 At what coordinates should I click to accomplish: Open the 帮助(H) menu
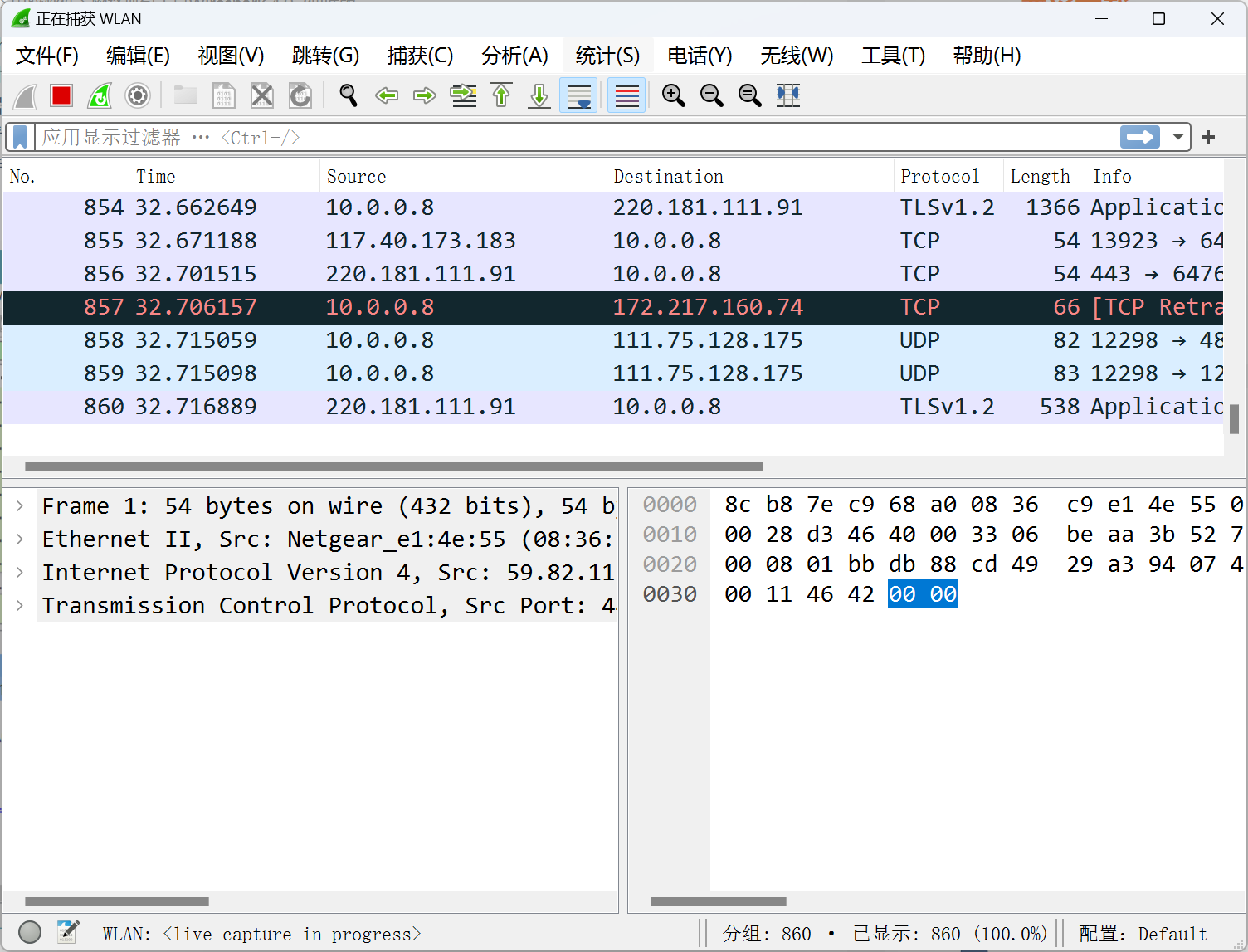click(x=987, y=56)
